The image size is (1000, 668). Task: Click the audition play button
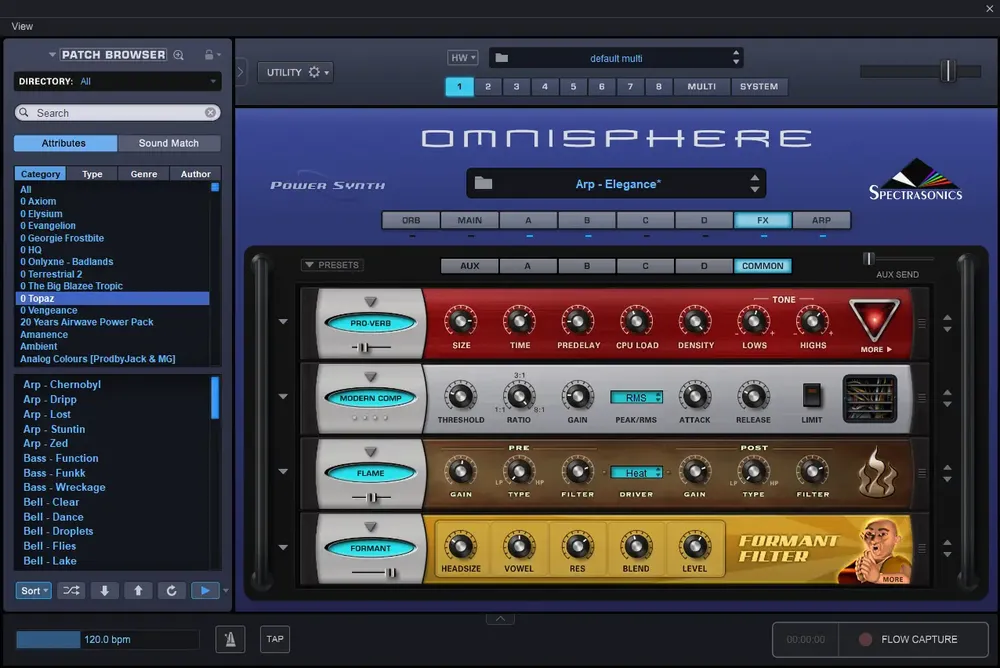(x=205, y=591)
